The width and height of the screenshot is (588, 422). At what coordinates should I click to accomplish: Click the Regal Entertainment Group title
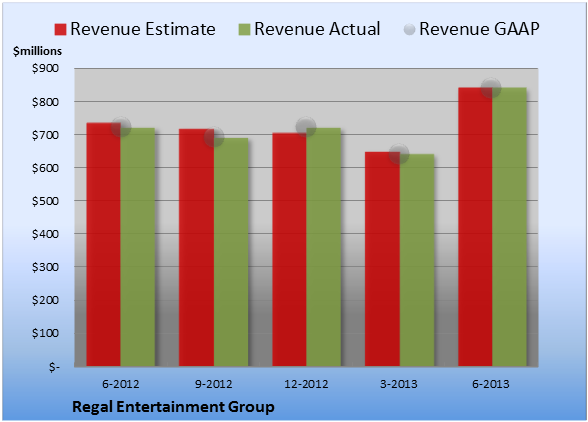173,407
